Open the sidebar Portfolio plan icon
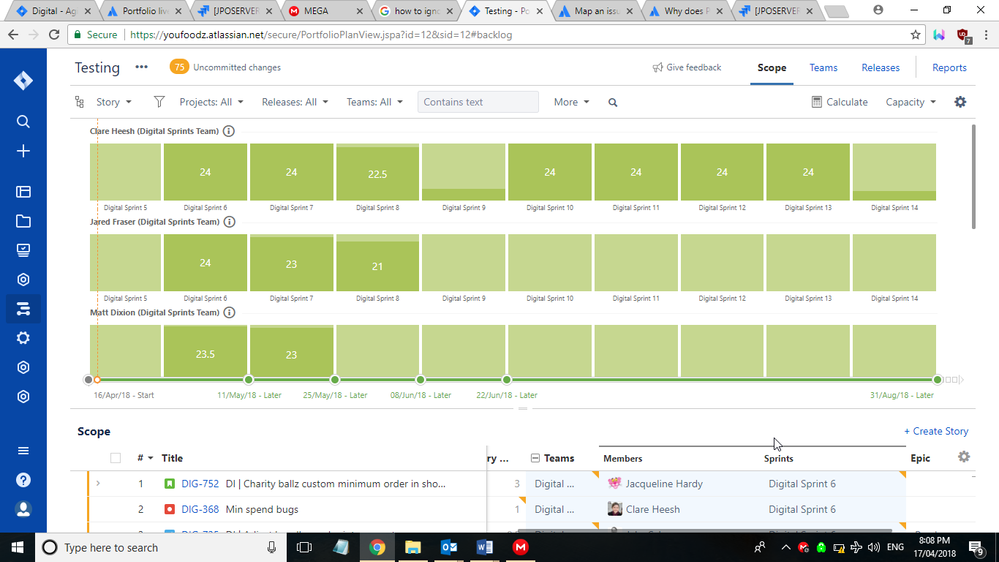This screenshot has height=562, width=999. 23,309
